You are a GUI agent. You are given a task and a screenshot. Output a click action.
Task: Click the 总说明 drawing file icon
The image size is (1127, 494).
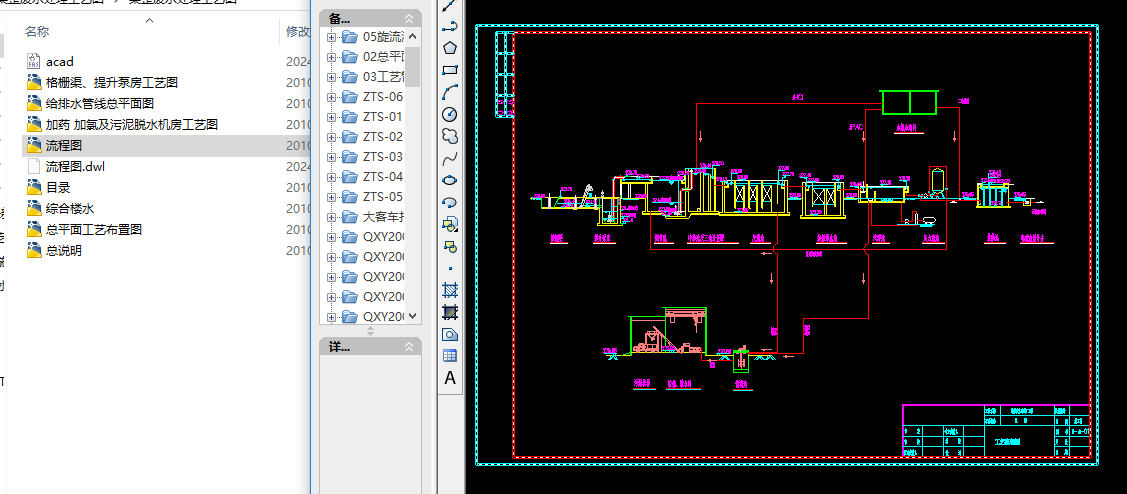click(x=34, y=250)
